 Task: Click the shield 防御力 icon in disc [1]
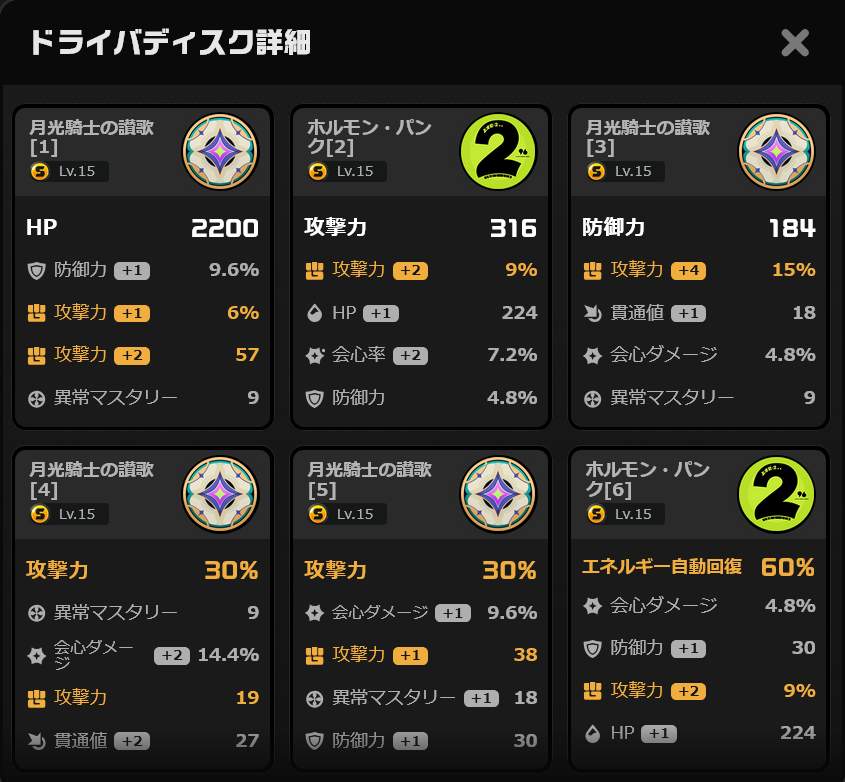[37, 270]
